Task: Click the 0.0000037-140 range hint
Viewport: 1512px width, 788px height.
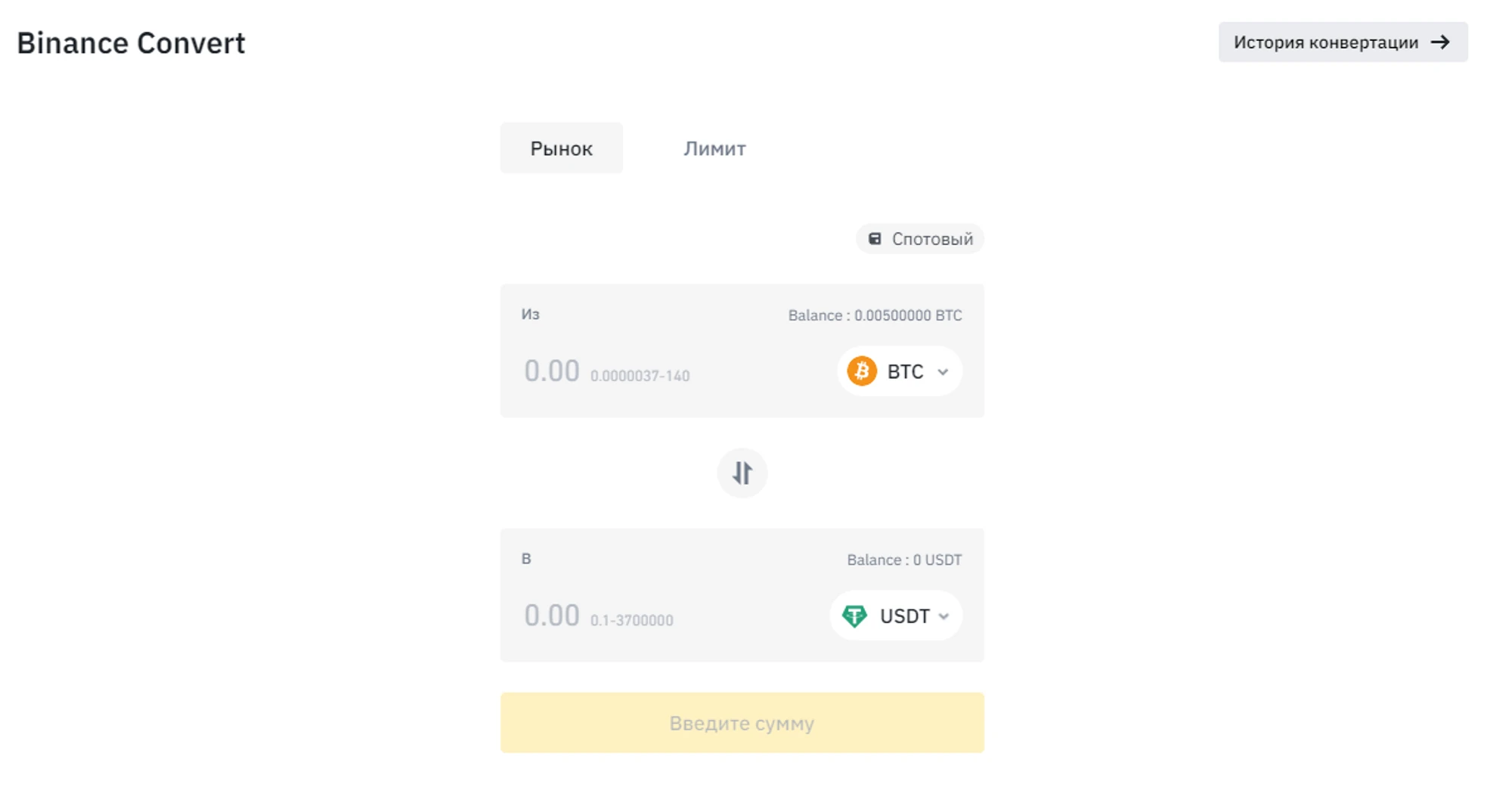Action: [640, 376]
